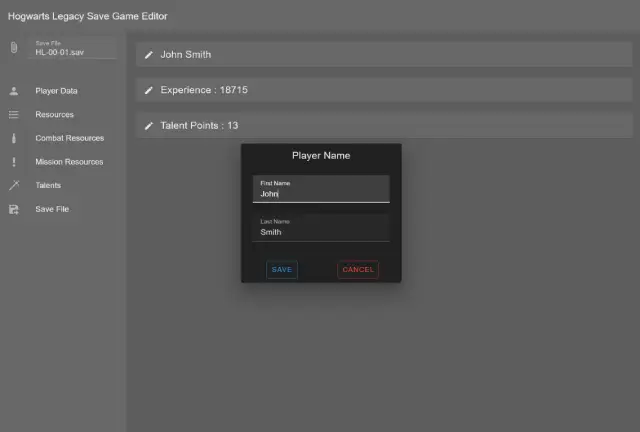Click the John Smith name row
Image resolution: width=640 pixels, height=432 pixels.
pos(384,54)
